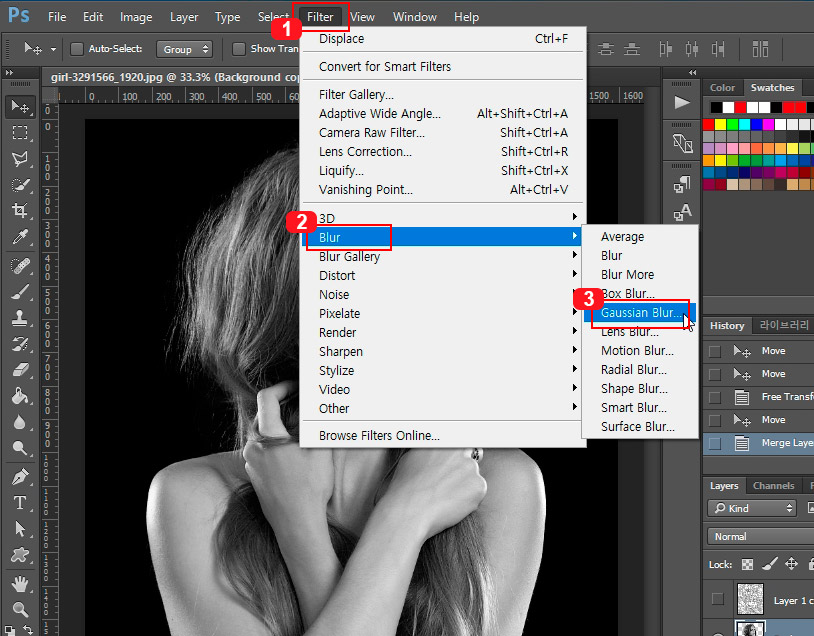This screenshot has width=814, height=636.
Task: Open the File menu
Action: pyautogui.click(x=57, y=17)
